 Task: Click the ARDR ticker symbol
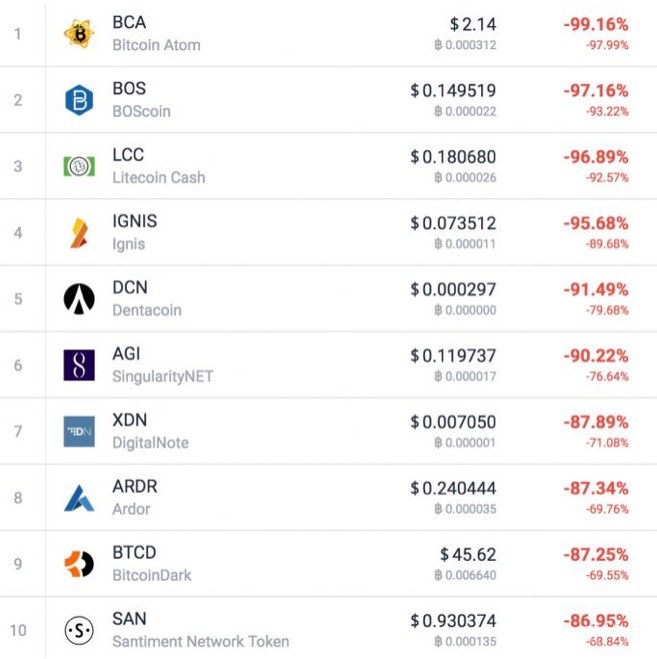pos(134,487)
